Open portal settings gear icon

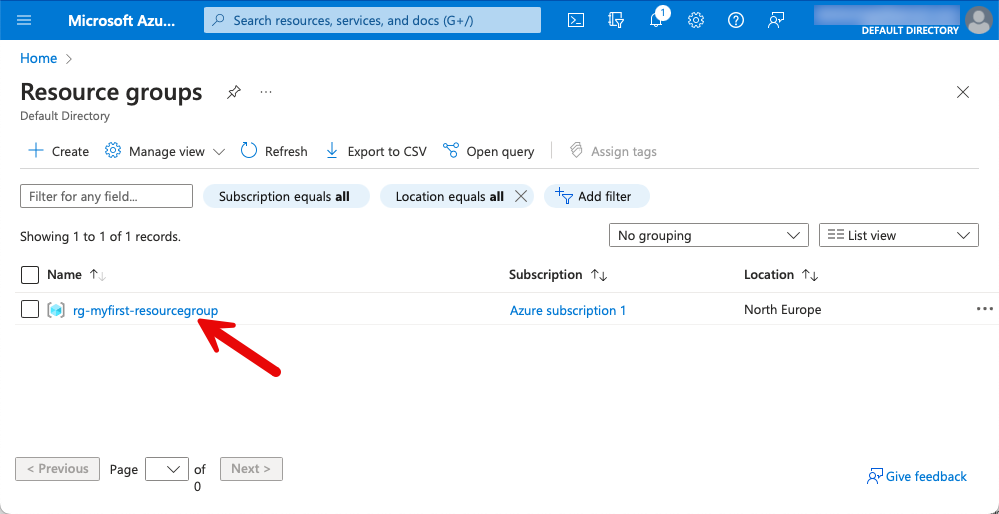pyautogui.click(x=696, y=20)
